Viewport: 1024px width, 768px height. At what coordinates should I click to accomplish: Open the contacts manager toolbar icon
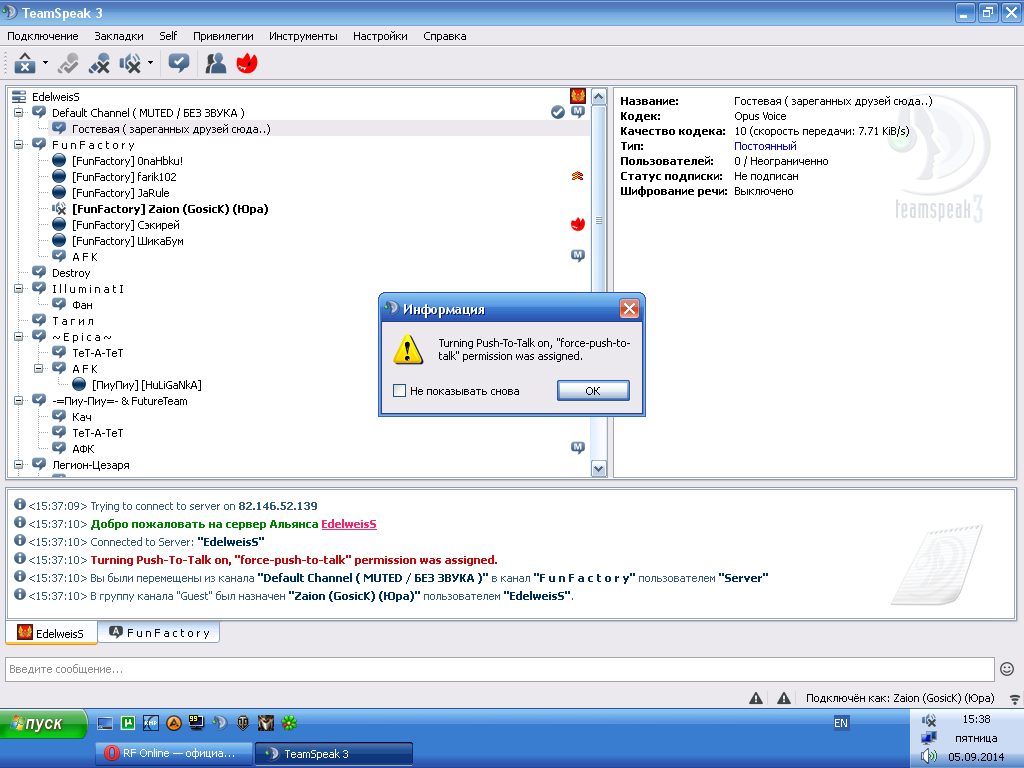coord(216,63)
